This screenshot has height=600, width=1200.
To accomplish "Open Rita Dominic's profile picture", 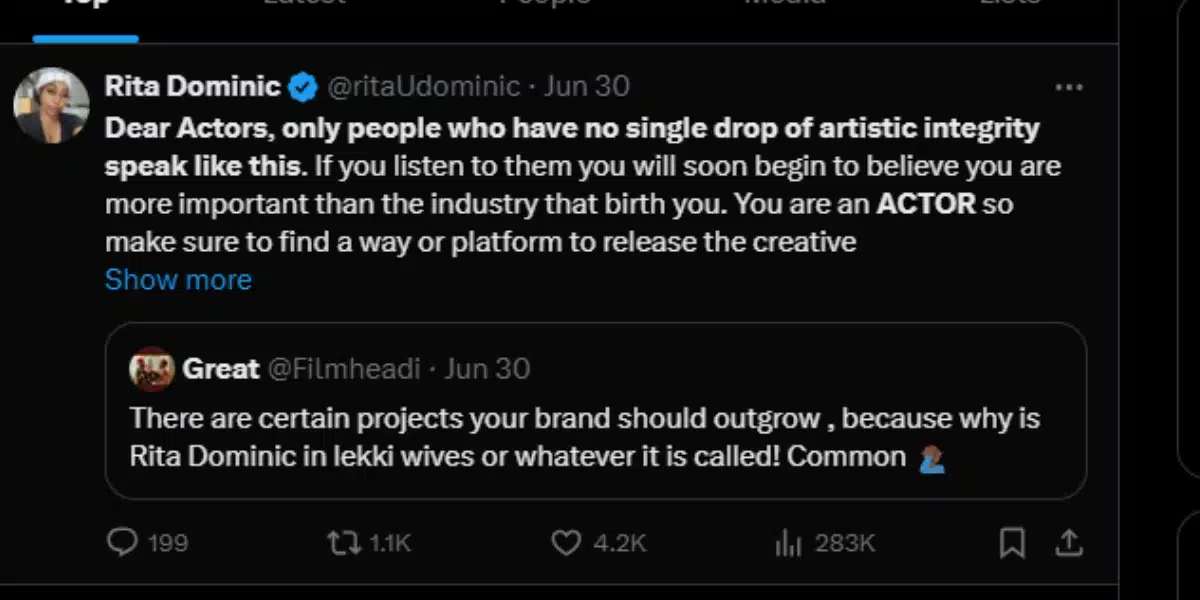I will pyautogui.click(x=51, y=105).
